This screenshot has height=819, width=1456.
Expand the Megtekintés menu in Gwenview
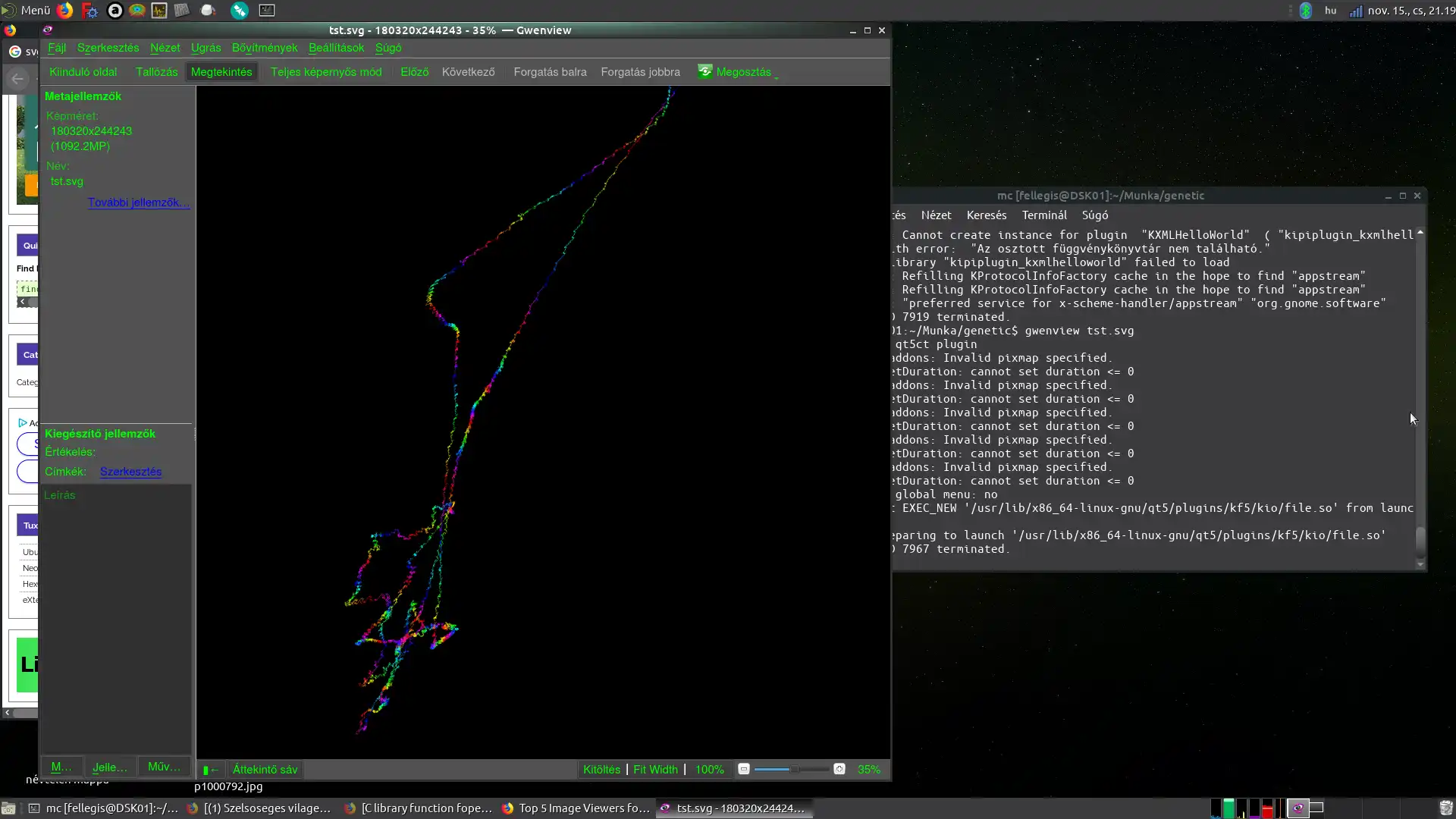point(221,71)
